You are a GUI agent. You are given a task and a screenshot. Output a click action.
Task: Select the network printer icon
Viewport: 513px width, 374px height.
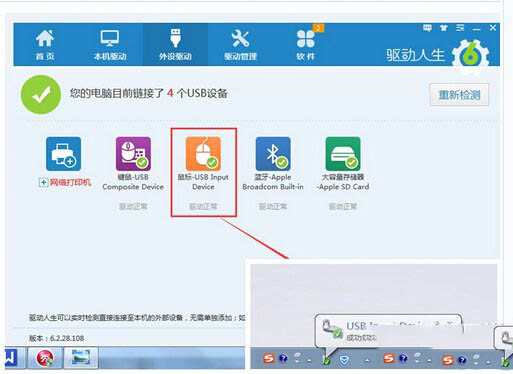pyautogui.click(x=63, y=154)
